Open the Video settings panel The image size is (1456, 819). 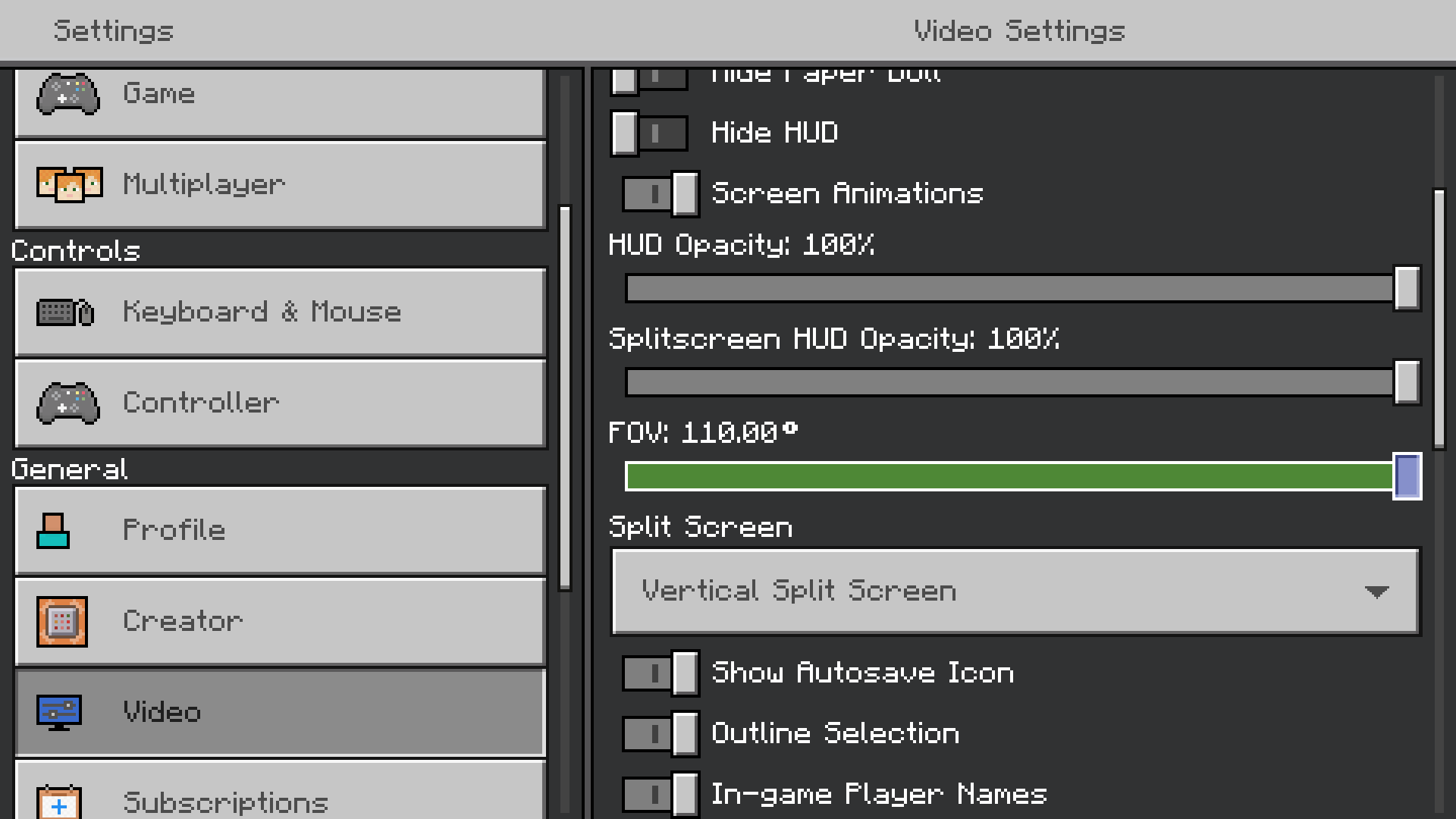280,711
